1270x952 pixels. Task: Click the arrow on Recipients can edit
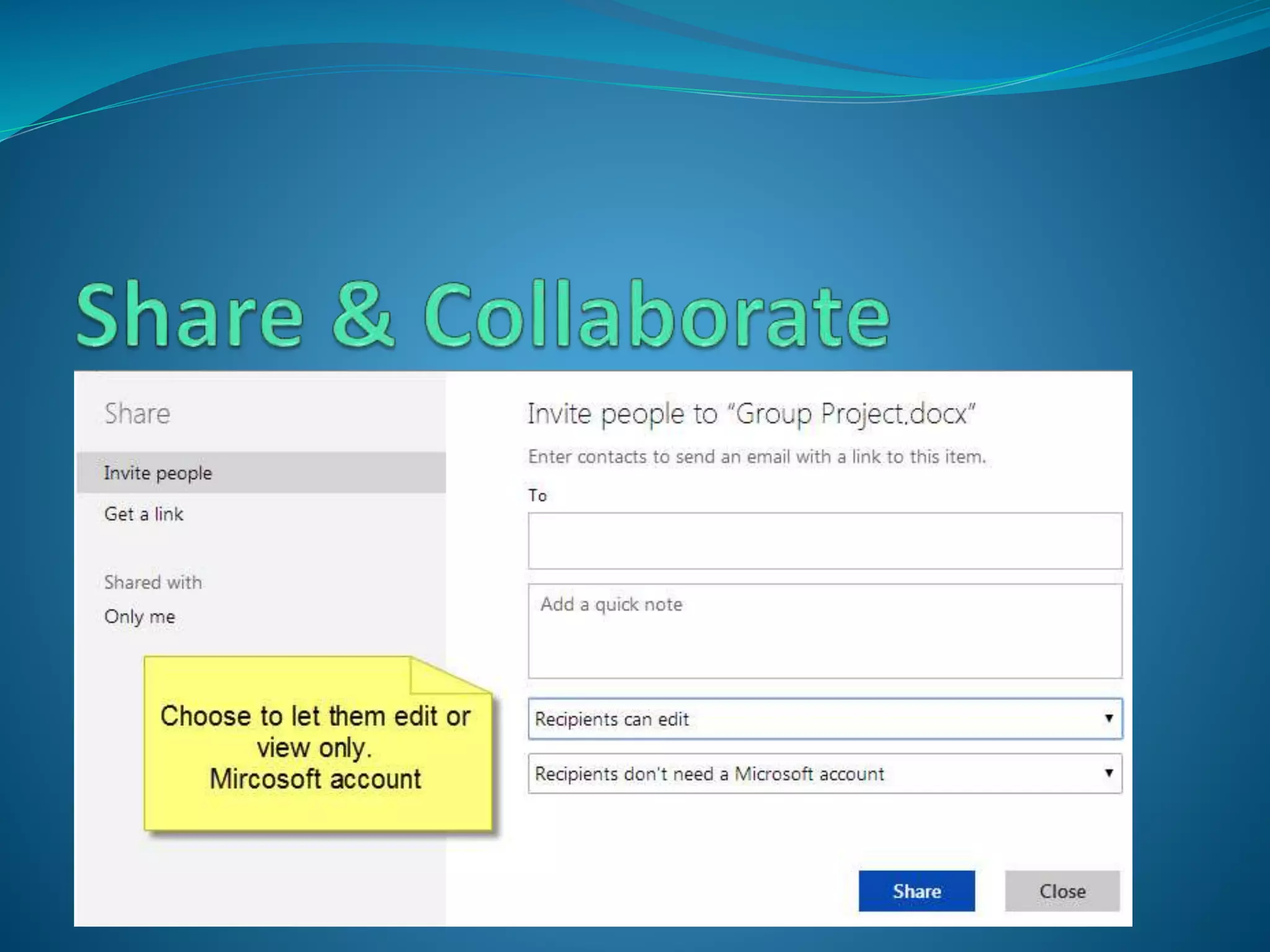[x=1108, y=718]
